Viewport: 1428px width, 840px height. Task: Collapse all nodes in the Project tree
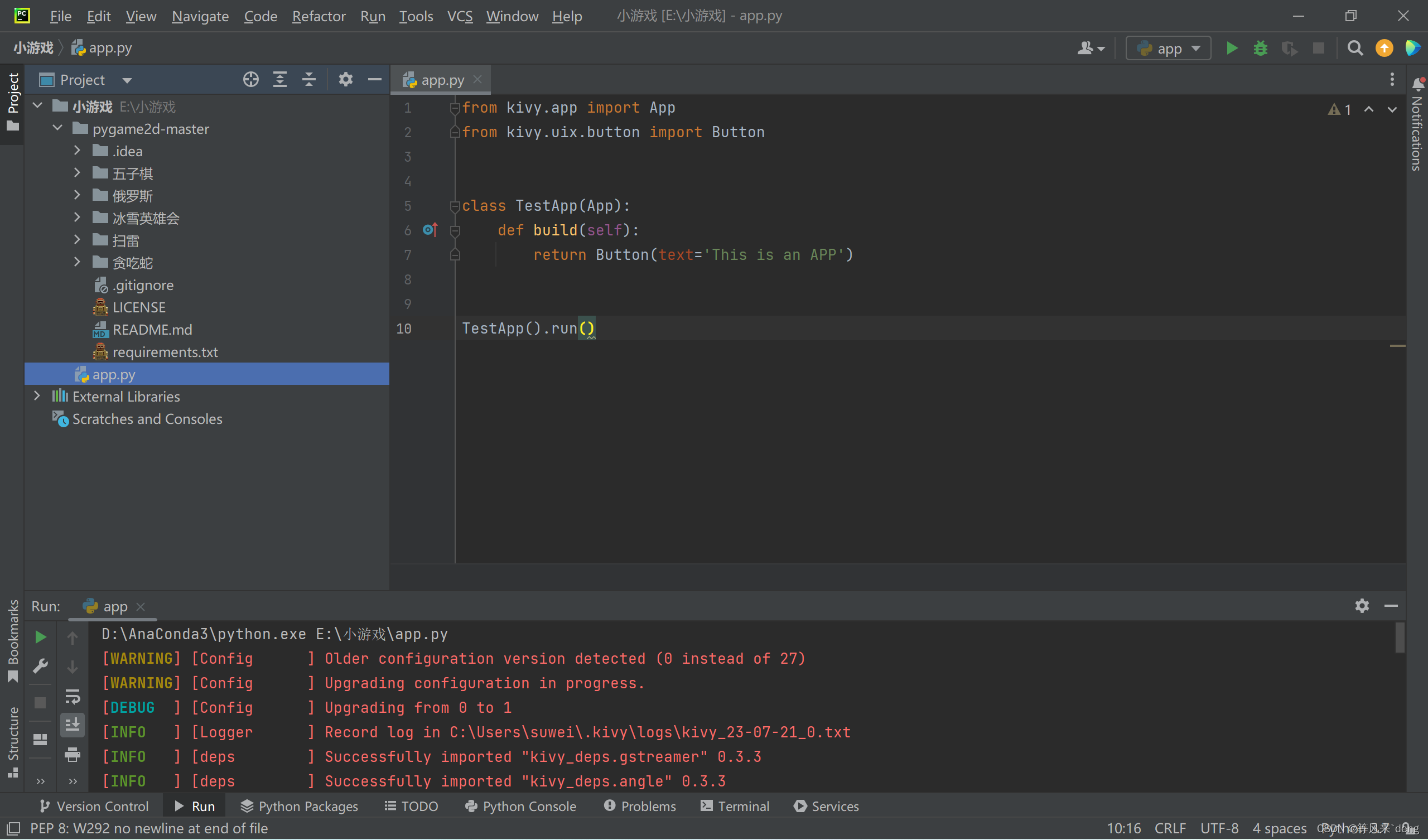[x=308, y=79]
